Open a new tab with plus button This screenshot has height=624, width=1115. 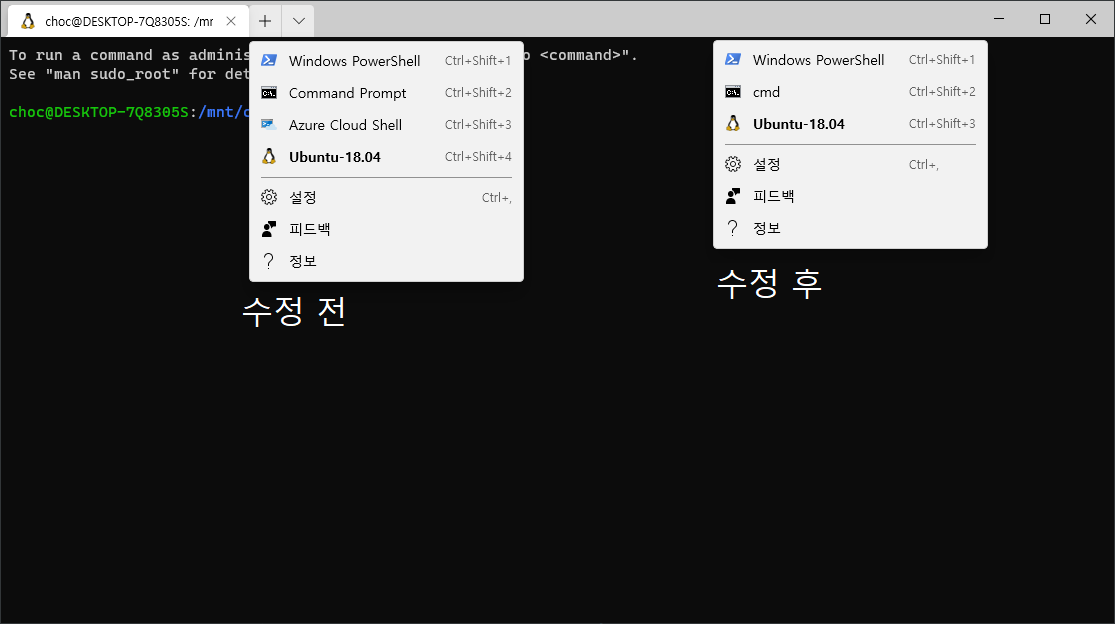(x=265, y=21)
